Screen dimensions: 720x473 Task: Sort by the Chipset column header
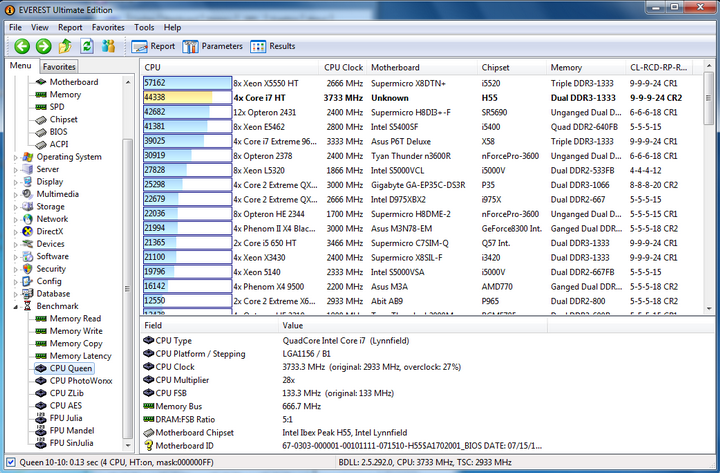click(x=512, y=68)
